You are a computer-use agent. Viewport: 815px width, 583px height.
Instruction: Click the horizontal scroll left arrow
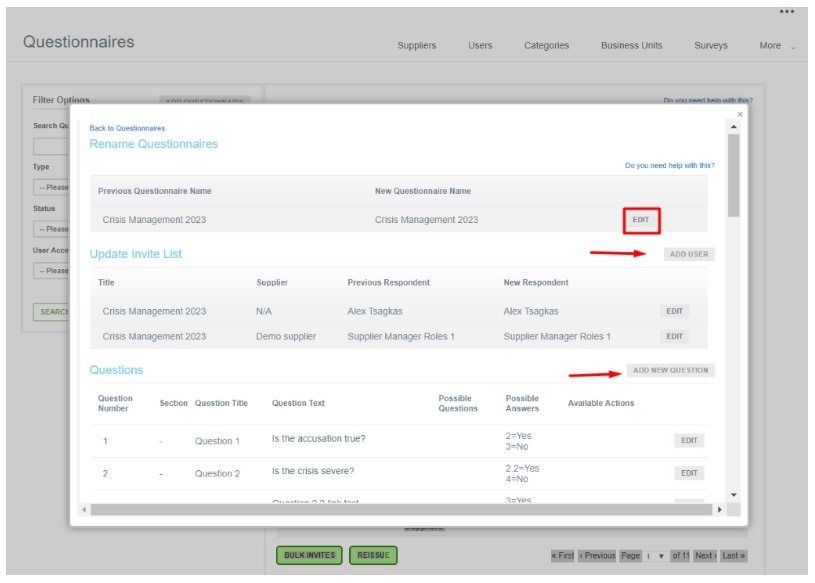point(85,510)
